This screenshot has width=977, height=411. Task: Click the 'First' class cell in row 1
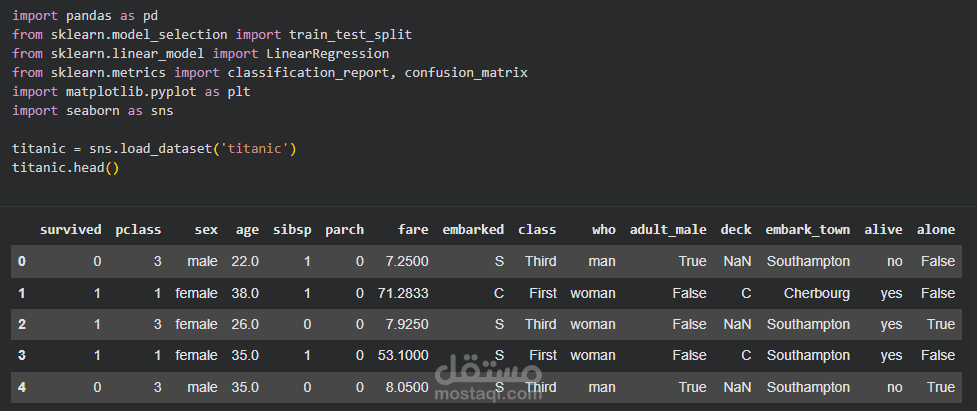[543, 293]
